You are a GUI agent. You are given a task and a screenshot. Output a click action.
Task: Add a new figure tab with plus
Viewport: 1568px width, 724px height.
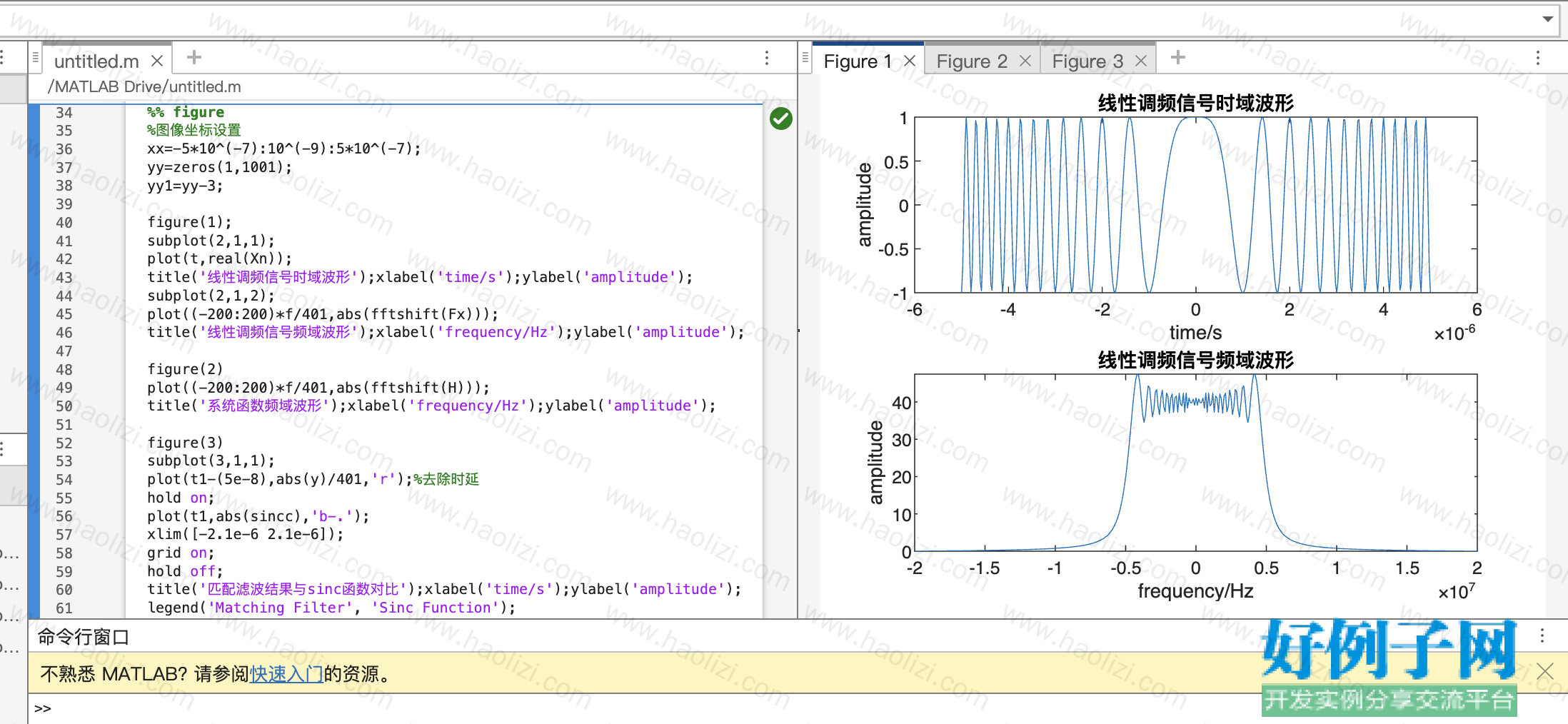[1178, 57]
